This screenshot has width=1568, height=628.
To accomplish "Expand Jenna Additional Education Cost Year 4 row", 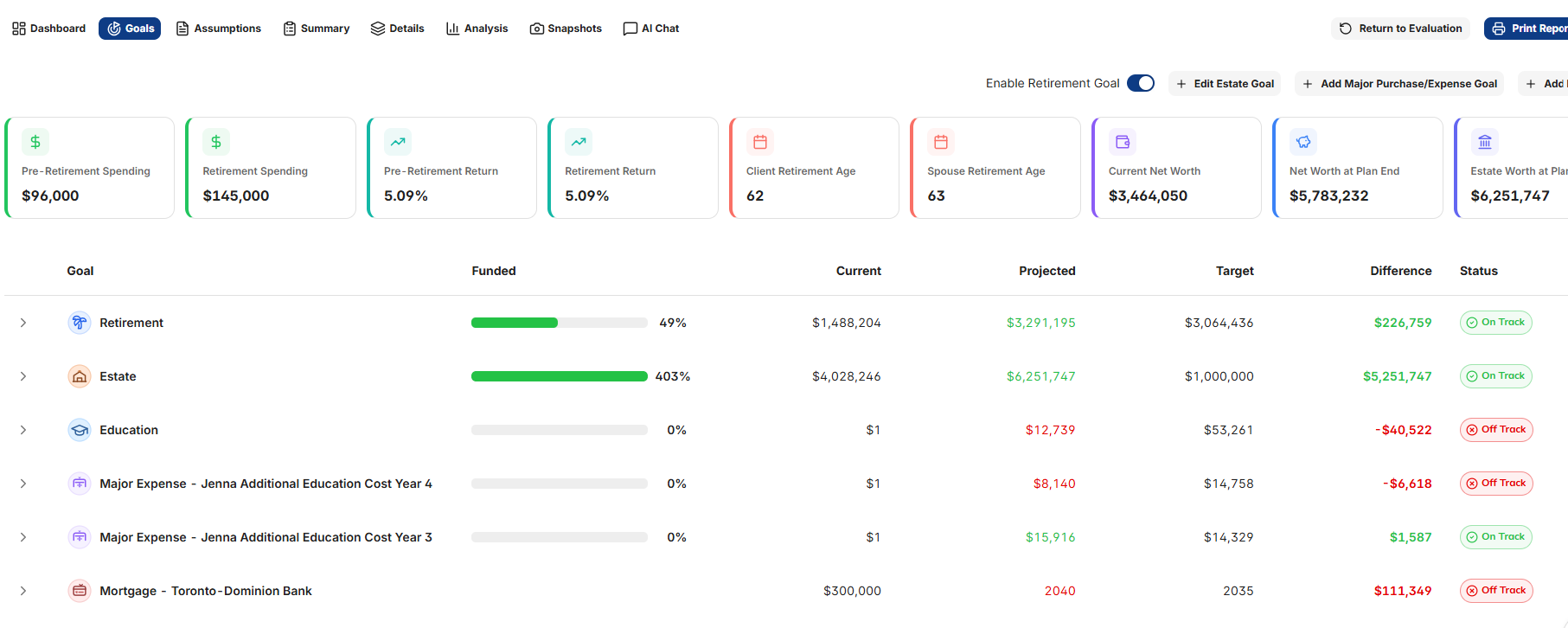I will 23,484.
